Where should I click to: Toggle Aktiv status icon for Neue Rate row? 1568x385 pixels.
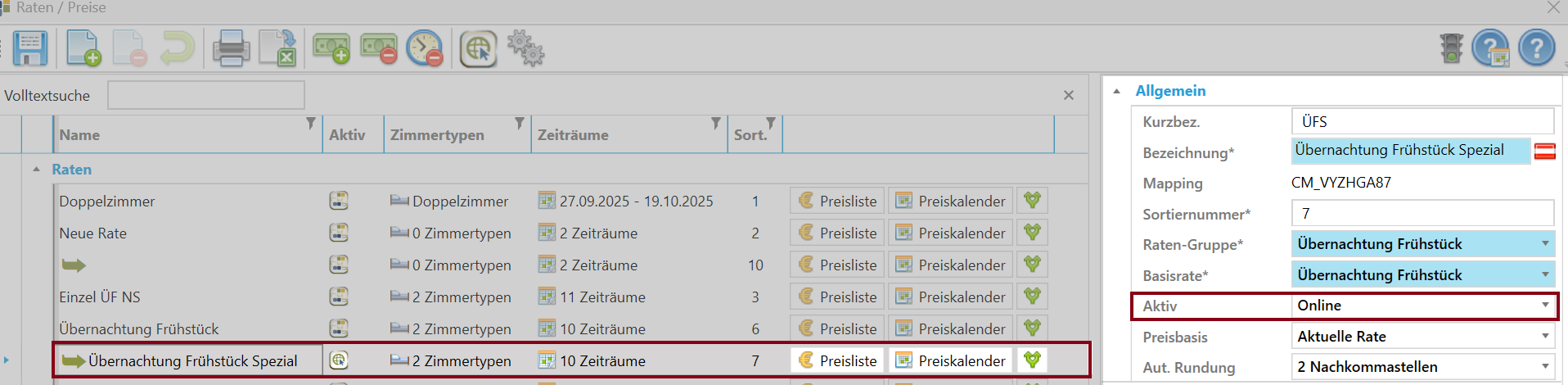point(339,233)
